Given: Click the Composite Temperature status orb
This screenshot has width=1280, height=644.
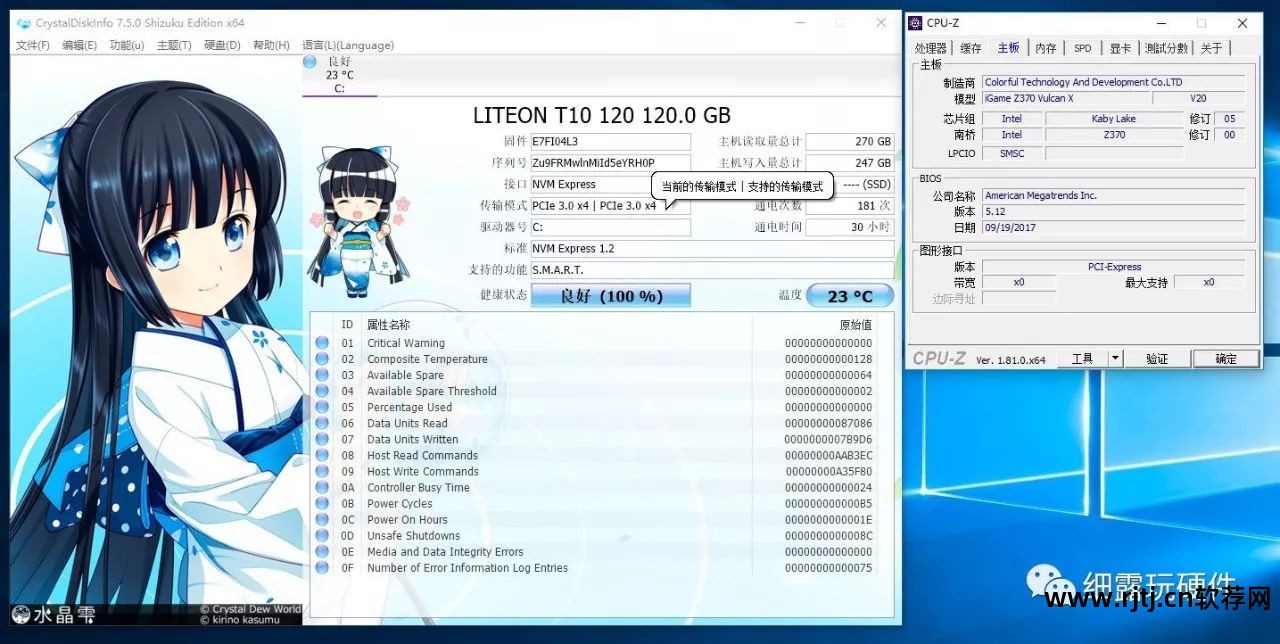Looking at the screenshot, I should (x=322, y=359).
